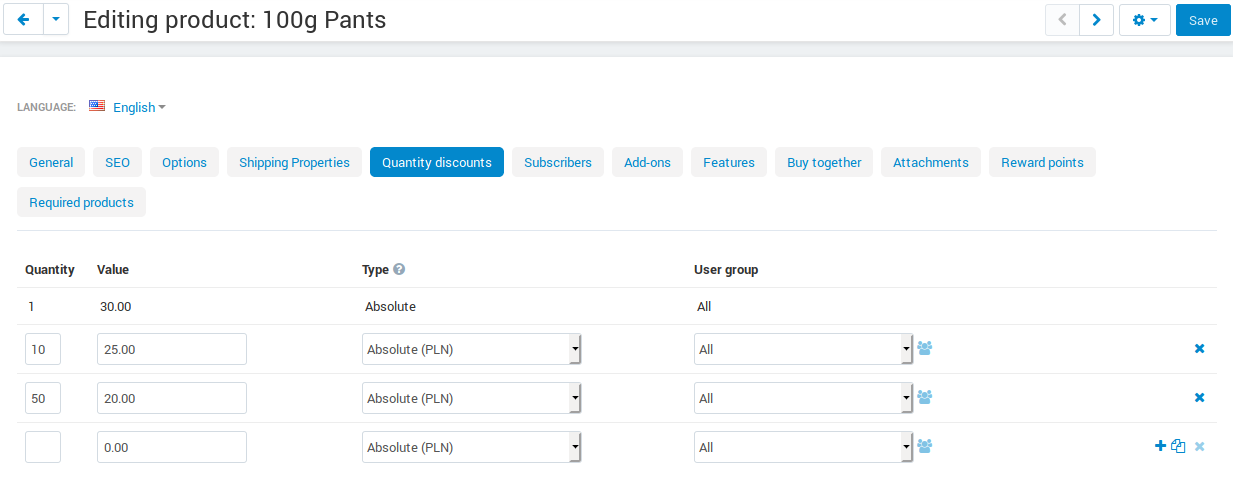Click the Type help question icon

399,269
